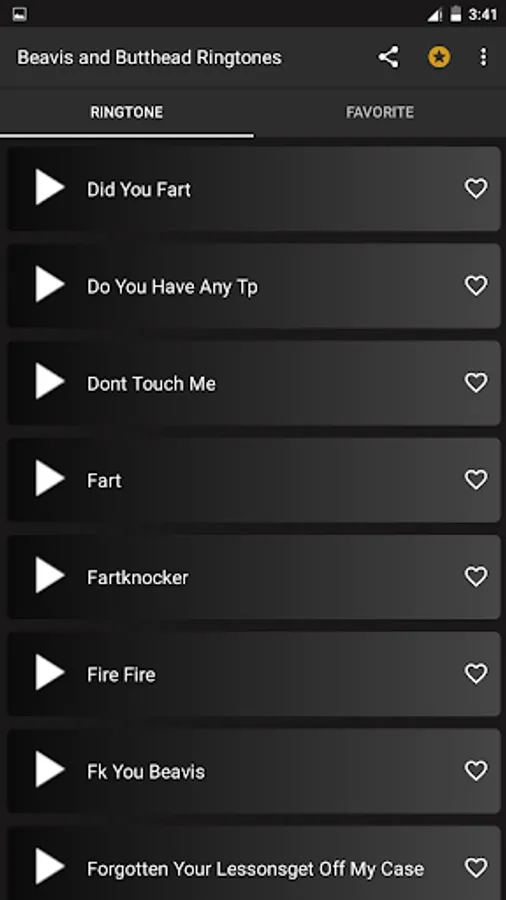Open the three-dot overflow menu
The width and height of the screenshot is (506, 900).
pyautogui.click(x=484, y=57)
